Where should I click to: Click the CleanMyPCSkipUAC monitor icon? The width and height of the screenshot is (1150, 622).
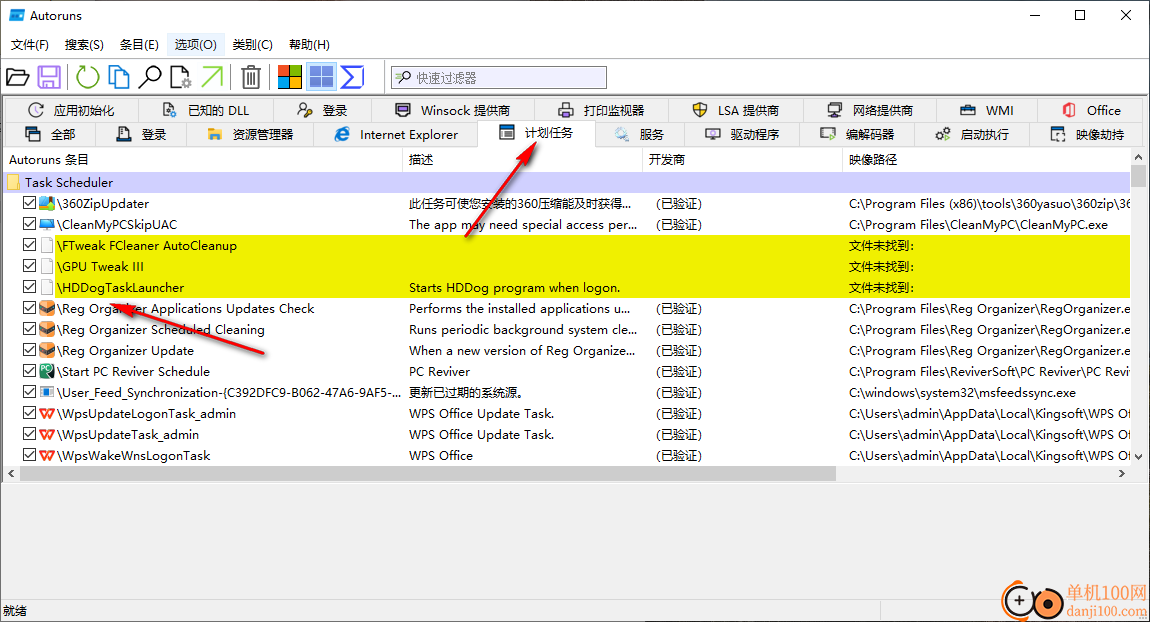pos(47,224)
